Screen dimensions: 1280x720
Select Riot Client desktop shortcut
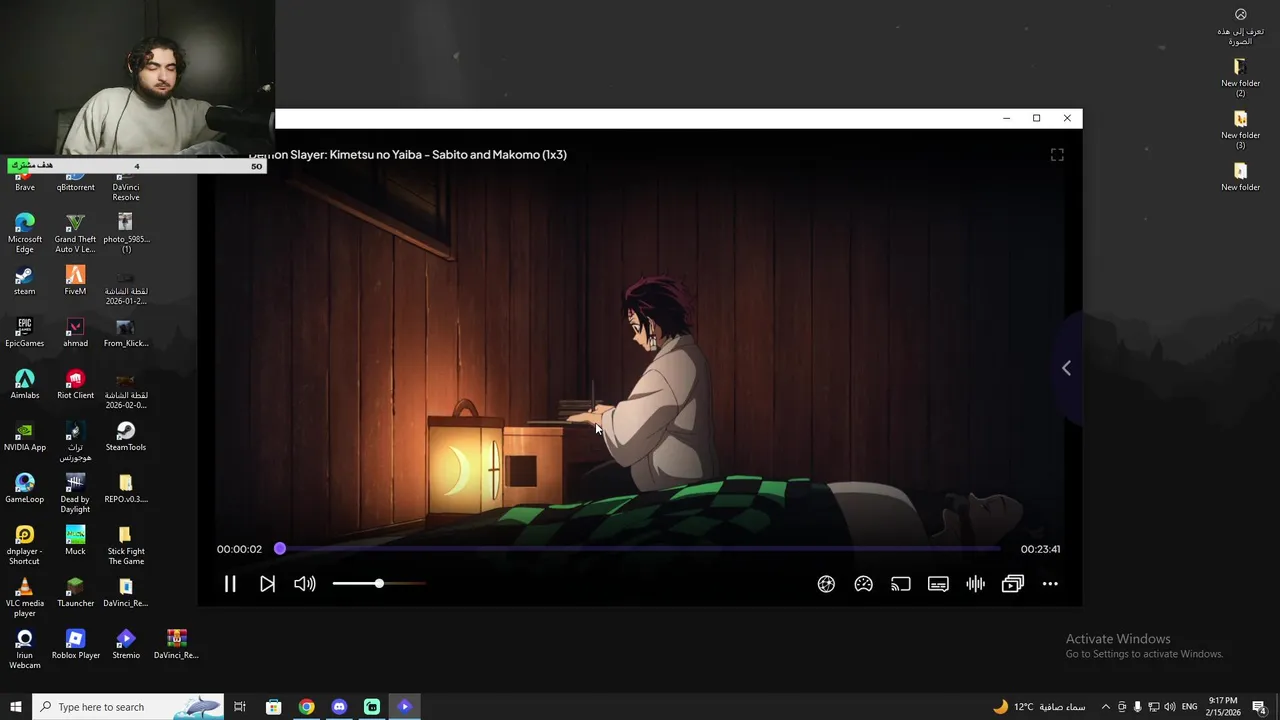pyautogui.click(x=75, y=384)
